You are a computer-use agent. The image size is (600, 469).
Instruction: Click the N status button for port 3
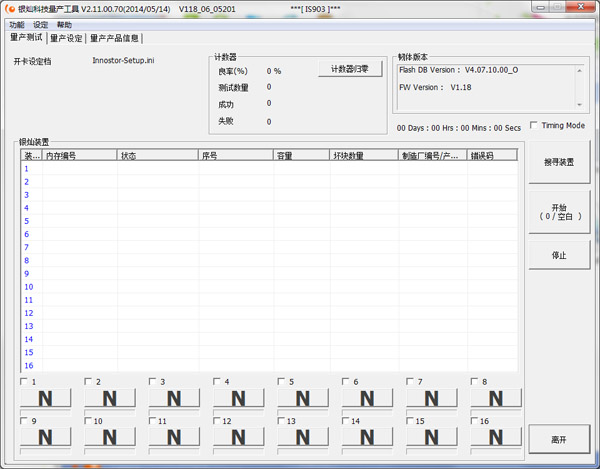click(174, 398)
